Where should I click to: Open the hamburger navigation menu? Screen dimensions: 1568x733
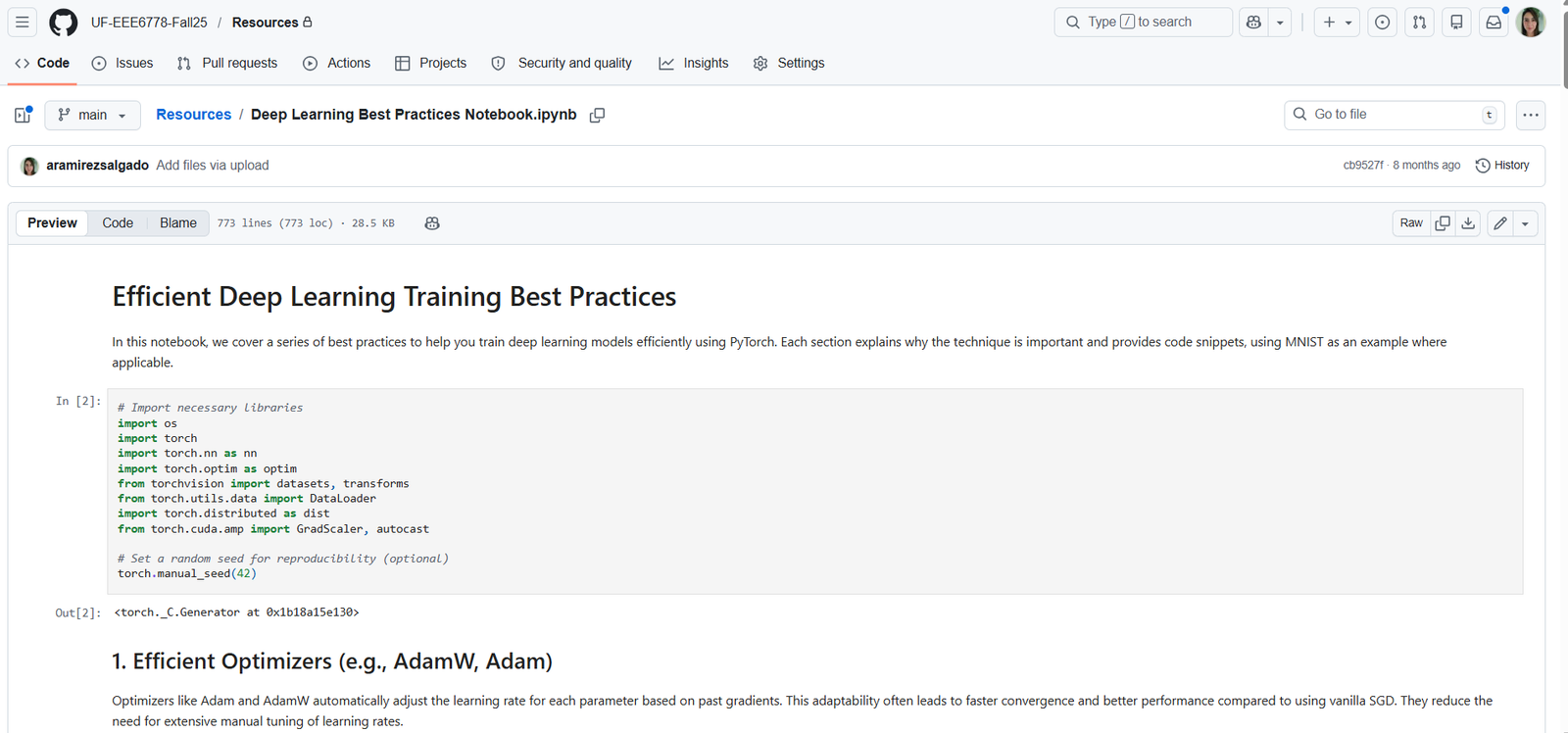click(x=23, y=22)
